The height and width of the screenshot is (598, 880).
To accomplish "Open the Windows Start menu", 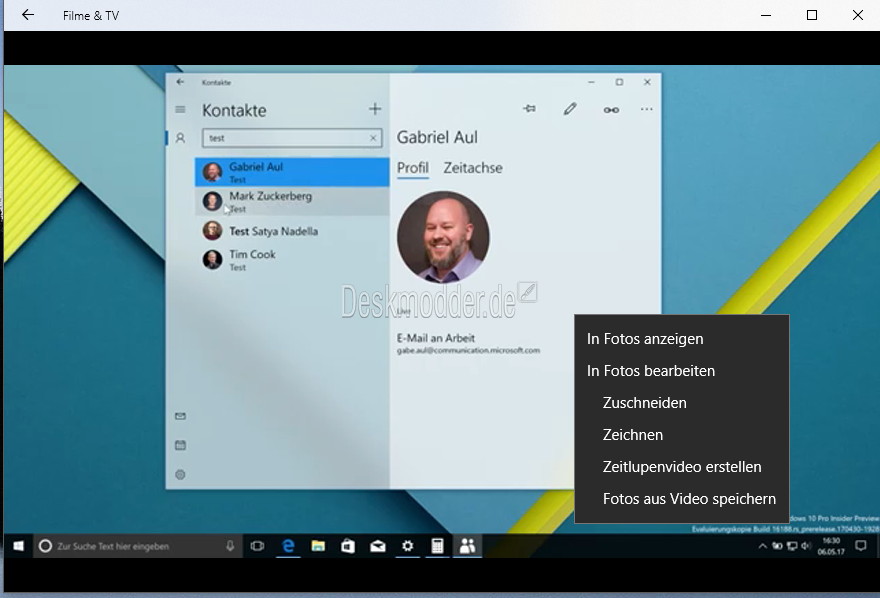I will [19, 546].
